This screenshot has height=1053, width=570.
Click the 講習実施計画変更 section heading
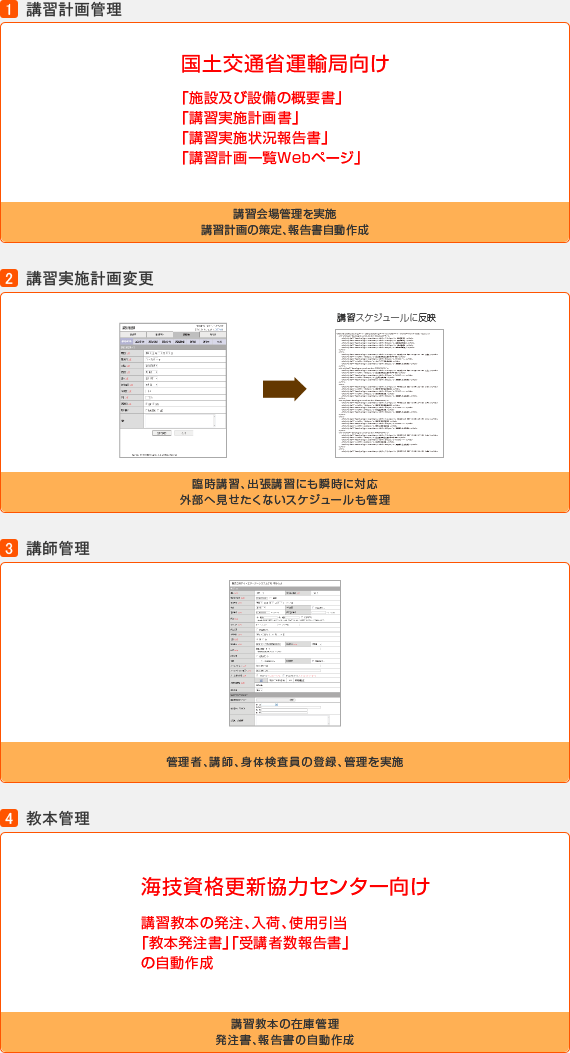tap(90, 279)
